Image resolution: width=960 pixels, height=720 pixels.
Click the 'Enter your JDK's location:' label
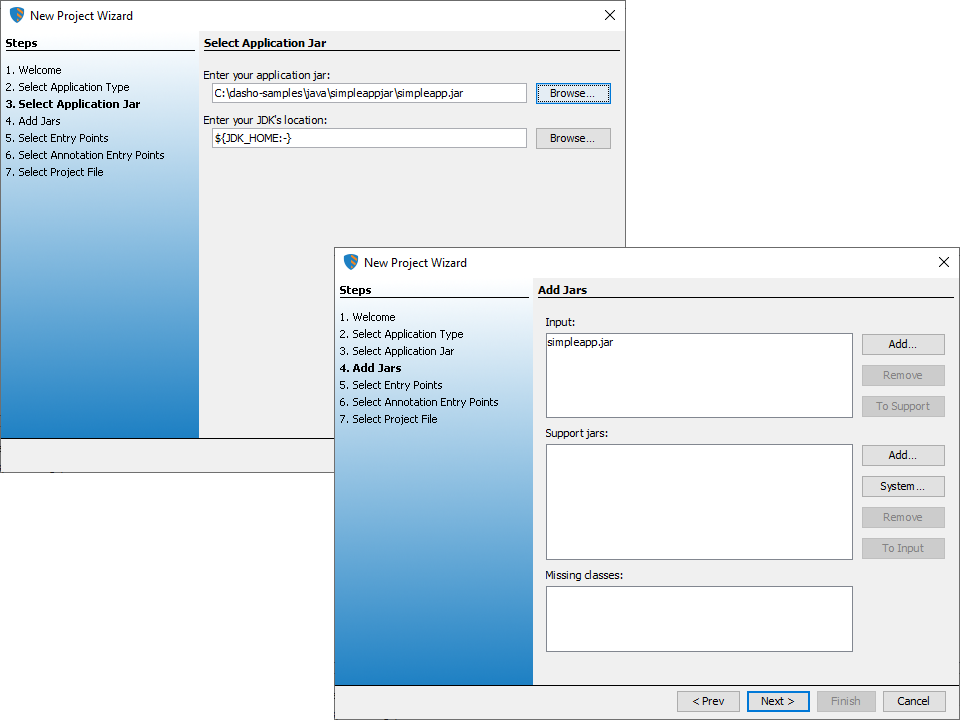click(265, 120)
